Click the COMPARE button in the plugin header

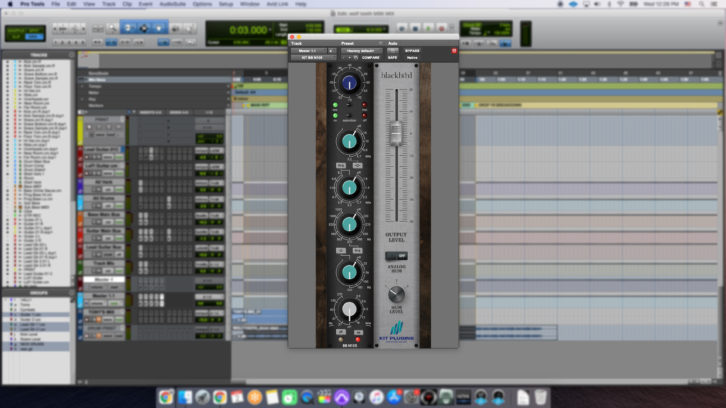[370, 57]
